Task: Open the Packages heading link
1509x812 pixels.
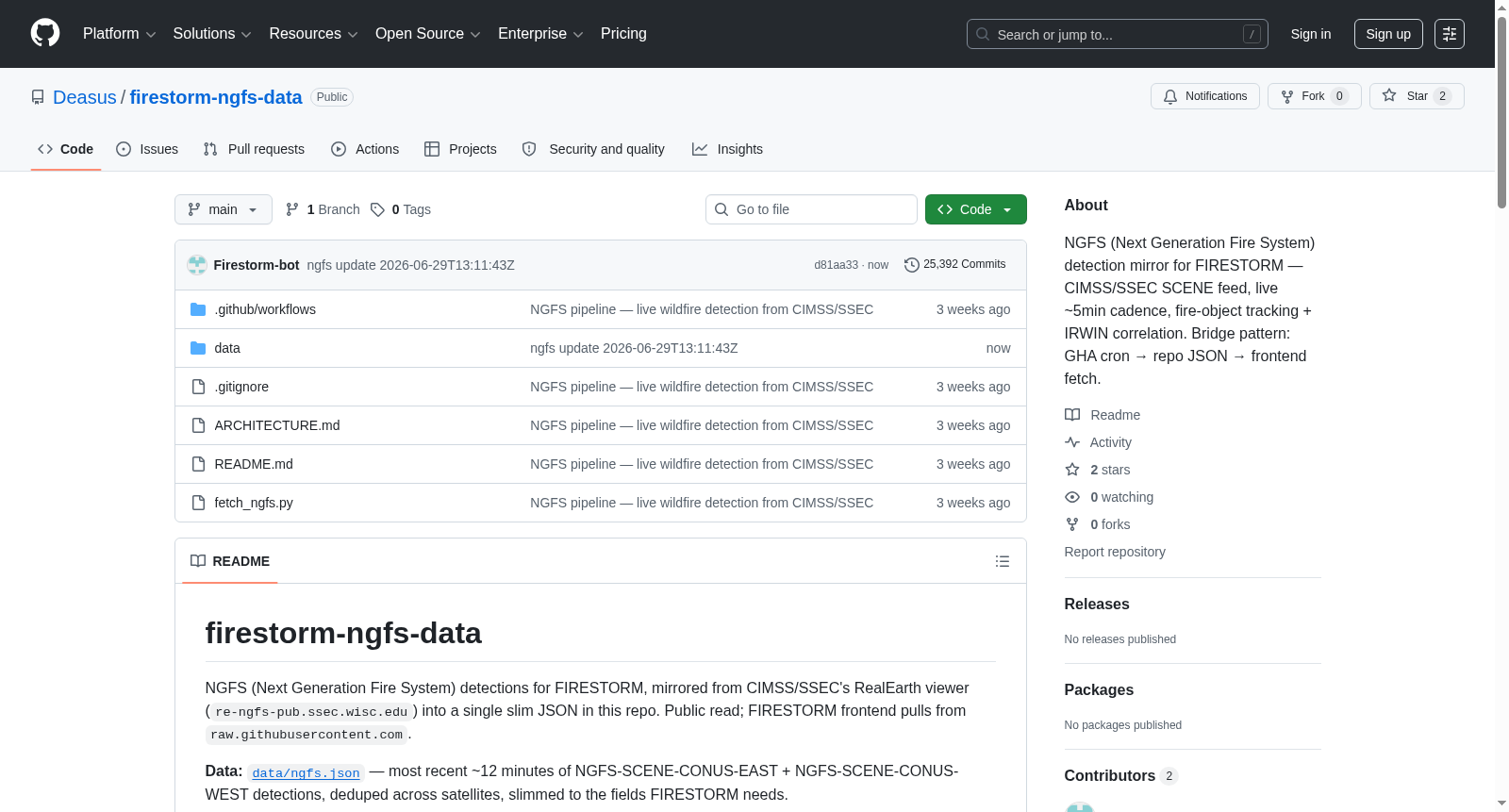Action: (1099, 690)
